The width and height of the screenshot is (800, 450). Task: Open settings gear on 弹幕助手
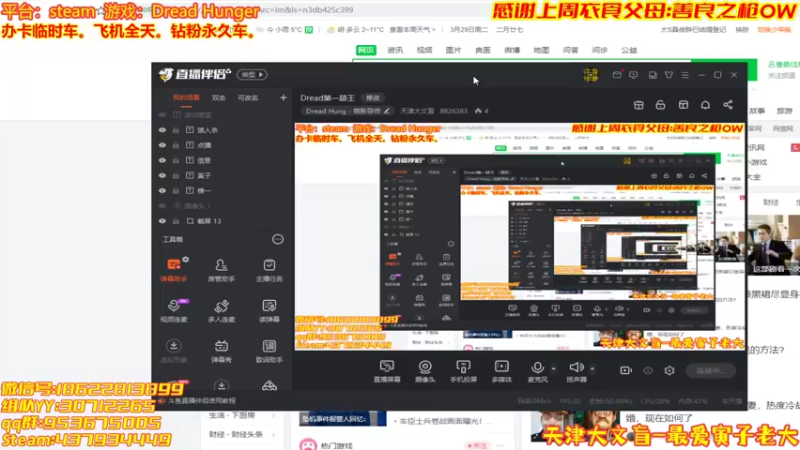click(x=186, y=260)
